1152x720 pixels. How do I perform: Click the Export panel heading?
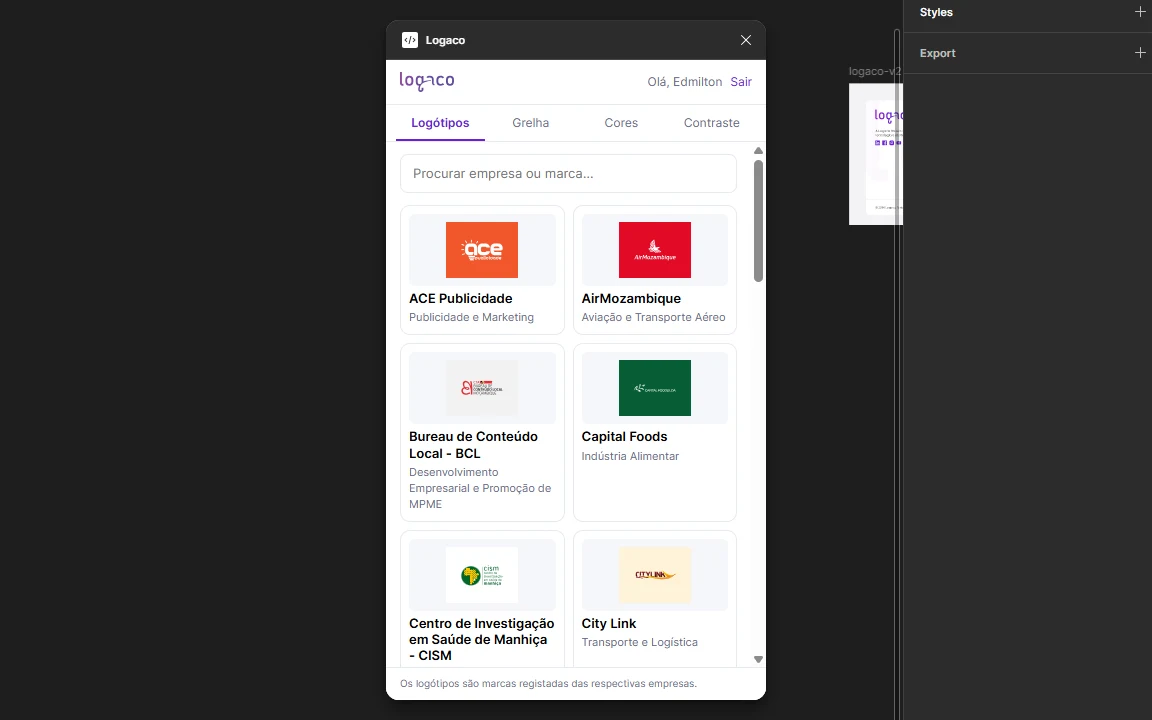pos(937,54)
